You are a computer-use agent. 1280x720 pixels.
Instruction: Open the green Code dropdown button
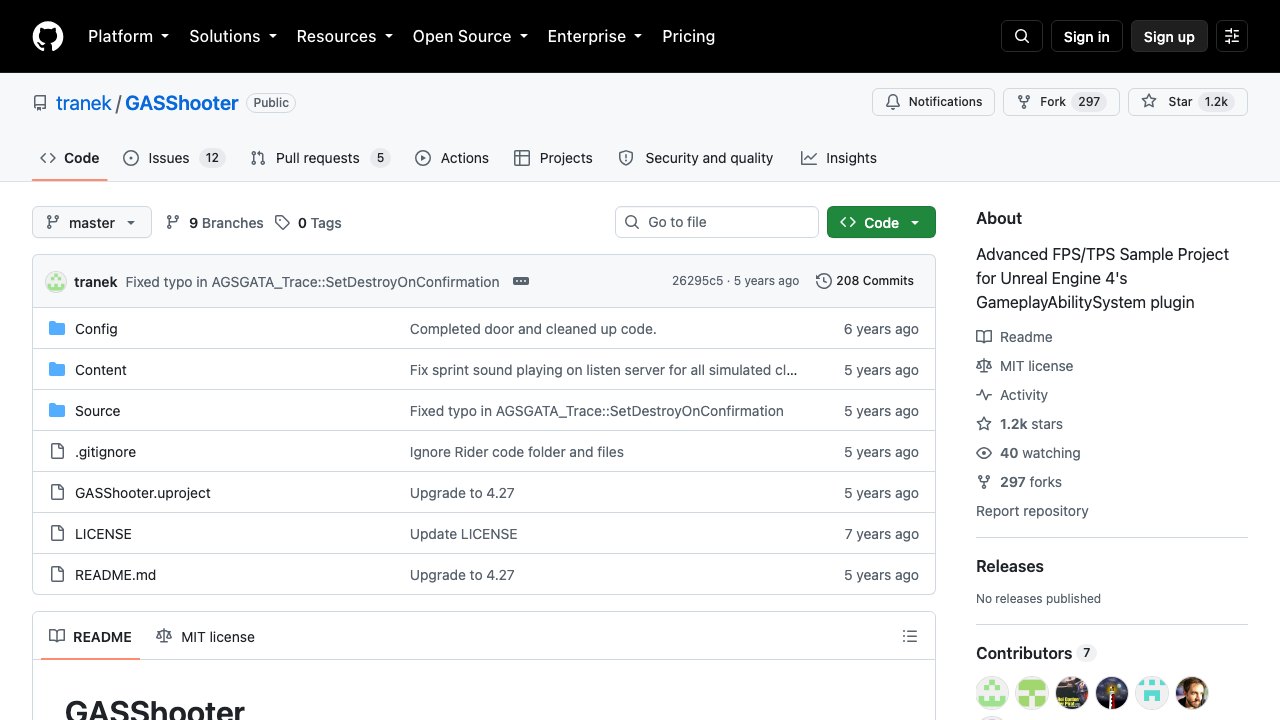point(881,223)
